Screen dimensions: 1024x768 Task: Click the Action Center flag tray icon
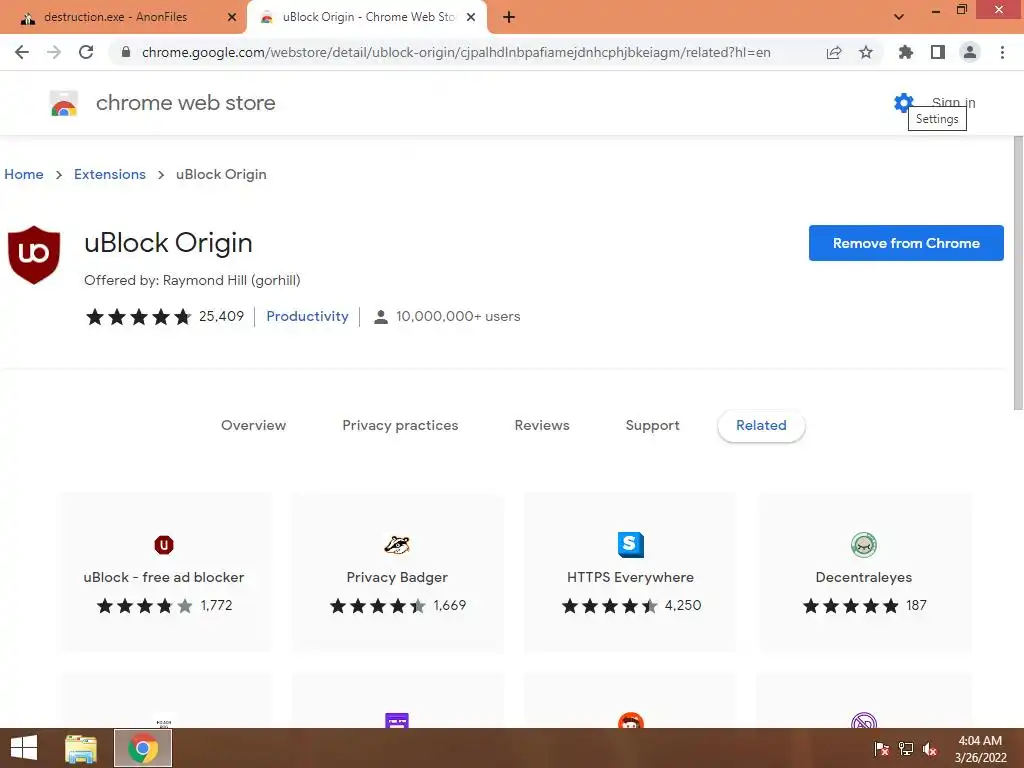[882, 749]
